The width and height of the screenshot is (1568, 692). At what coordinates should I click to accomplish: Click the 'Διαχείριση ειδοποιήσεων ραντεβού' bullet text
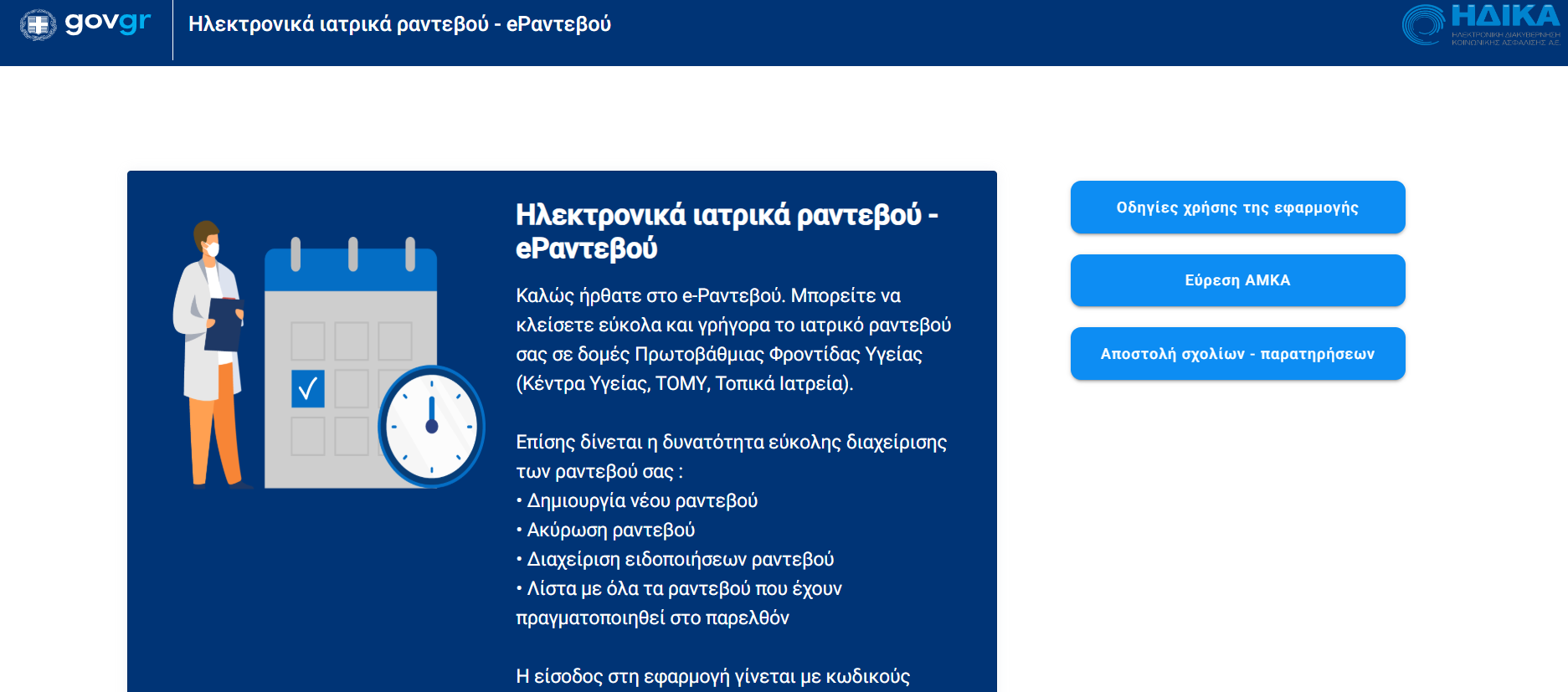pos(680,559)
